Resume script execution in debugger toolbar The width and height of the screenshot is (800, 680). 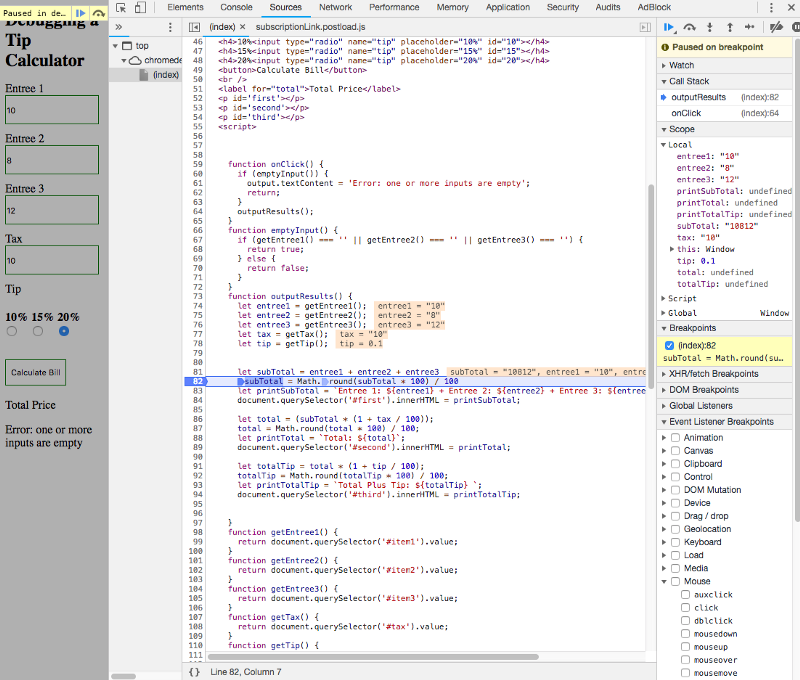click(x=670, y=27)
